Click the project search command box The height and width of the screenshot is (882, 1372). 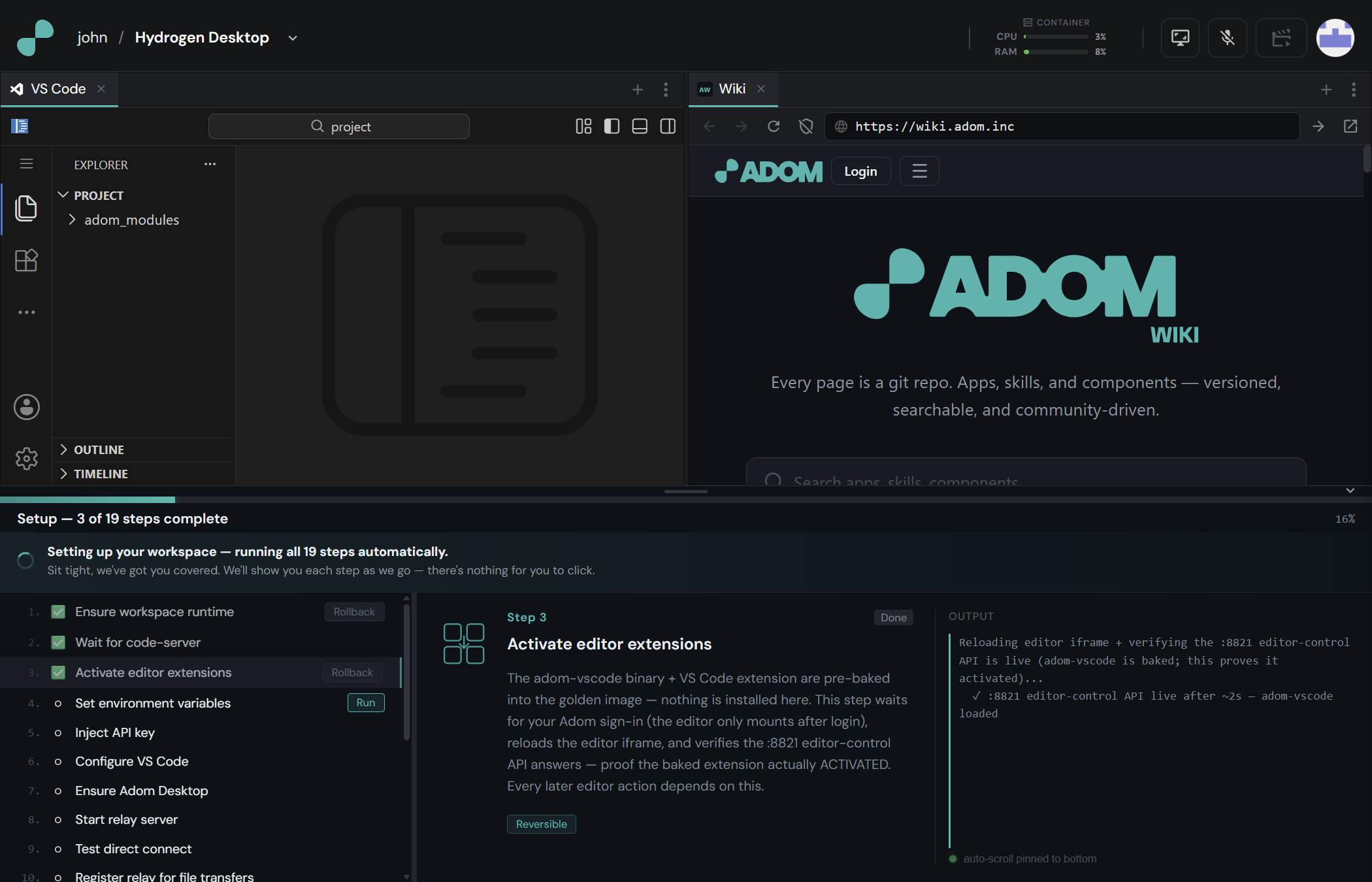338,126
